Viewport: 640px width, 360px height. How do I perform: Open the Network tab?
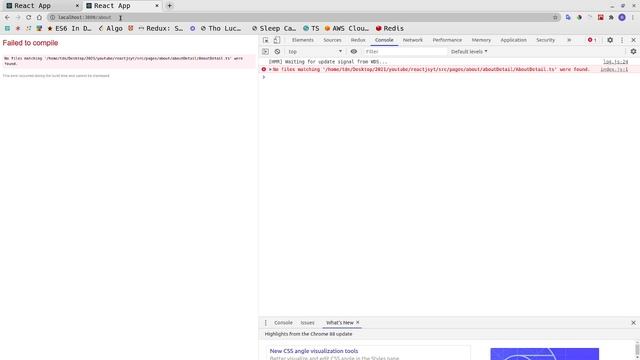tap(413, 40)
